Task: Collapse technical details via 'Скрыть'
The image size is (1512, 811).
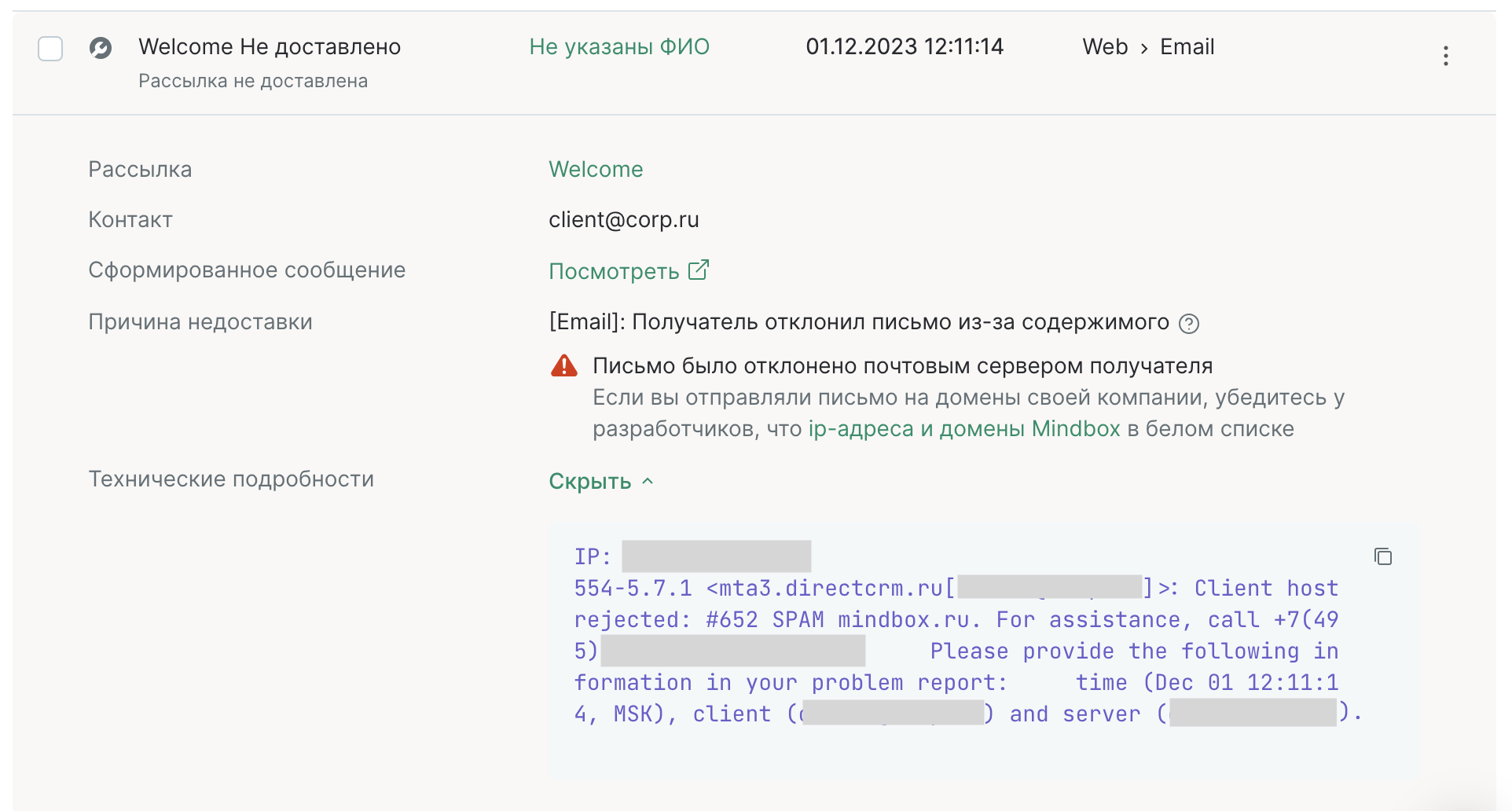Action: pyautogui.click(x=601, y=481)
